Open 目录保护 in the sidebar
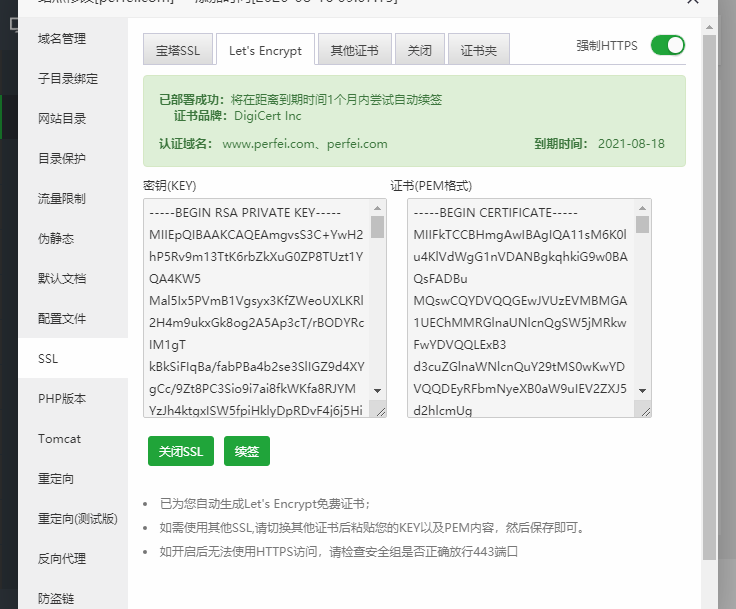736x609 pixels. 73,158
